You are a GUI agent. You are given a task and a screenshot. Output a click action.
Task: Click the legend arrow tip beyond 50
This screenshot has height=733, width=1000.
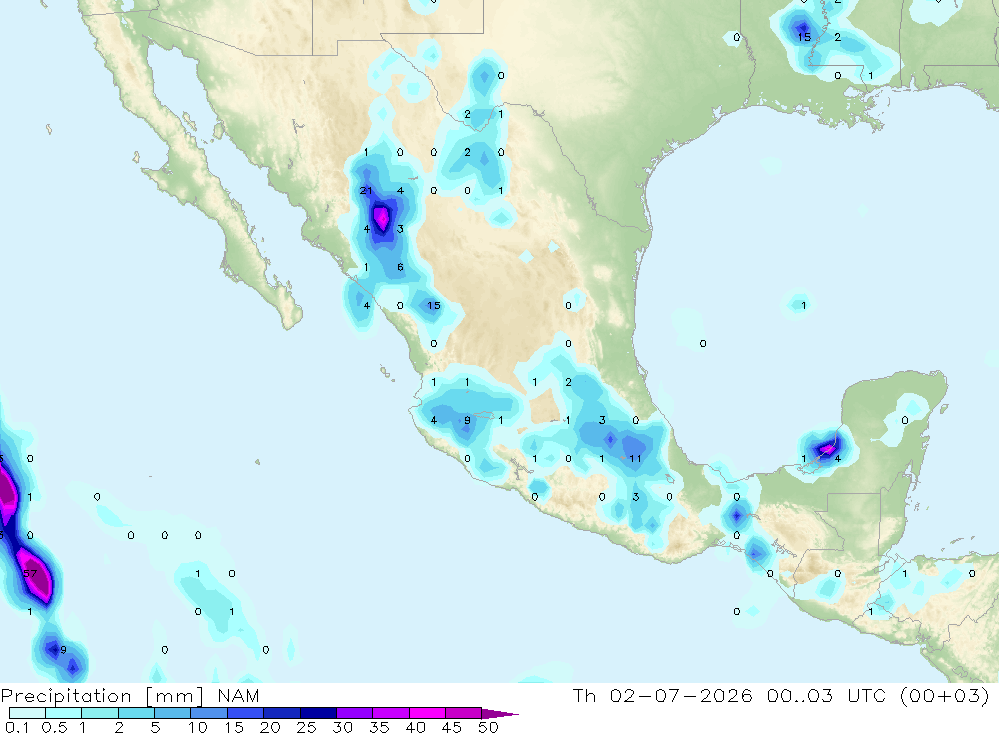click(x=500, y=713)
